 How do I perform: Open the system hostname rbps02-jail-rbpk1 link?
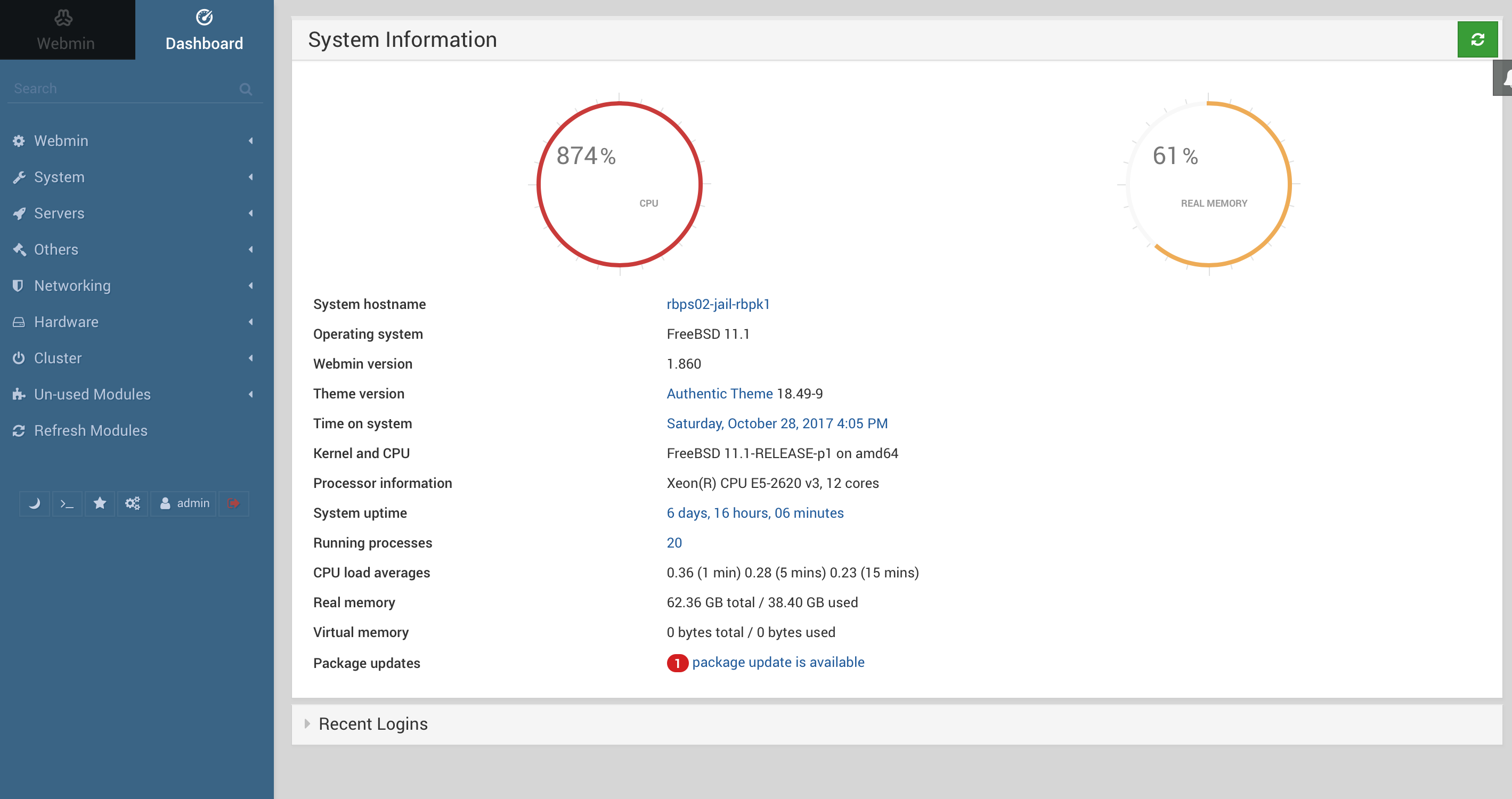pos(718,304)
